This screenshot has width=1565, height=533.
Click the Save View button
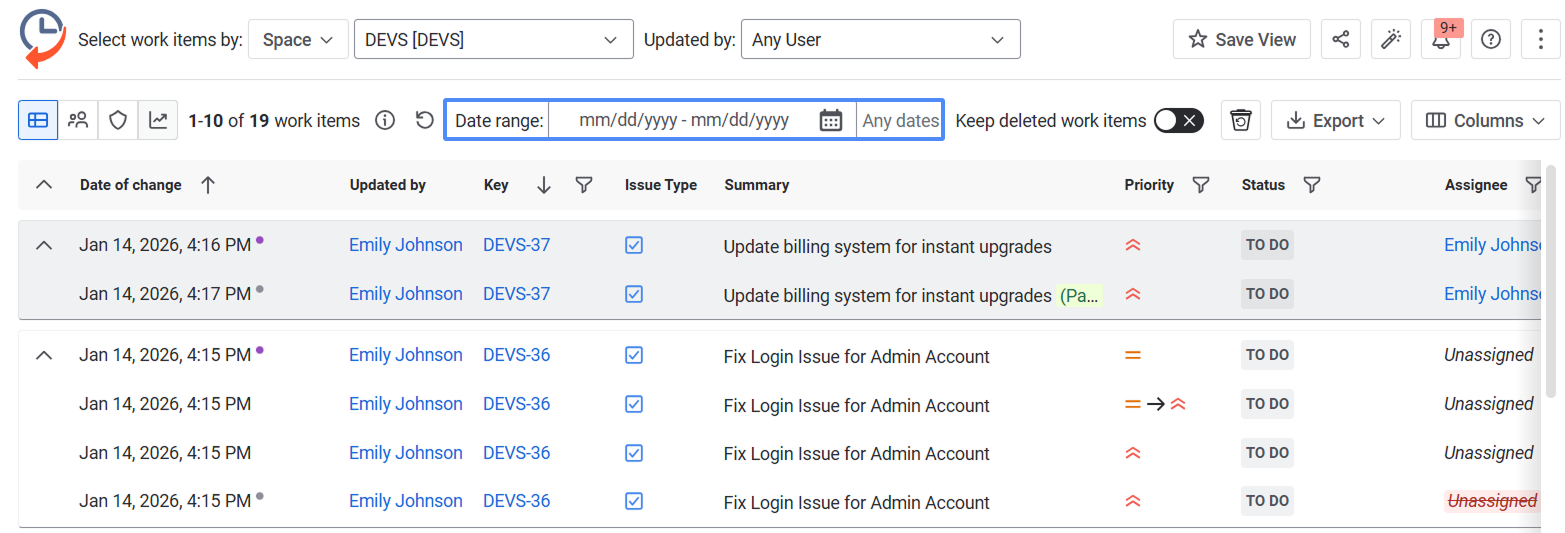pos(1241,40)
